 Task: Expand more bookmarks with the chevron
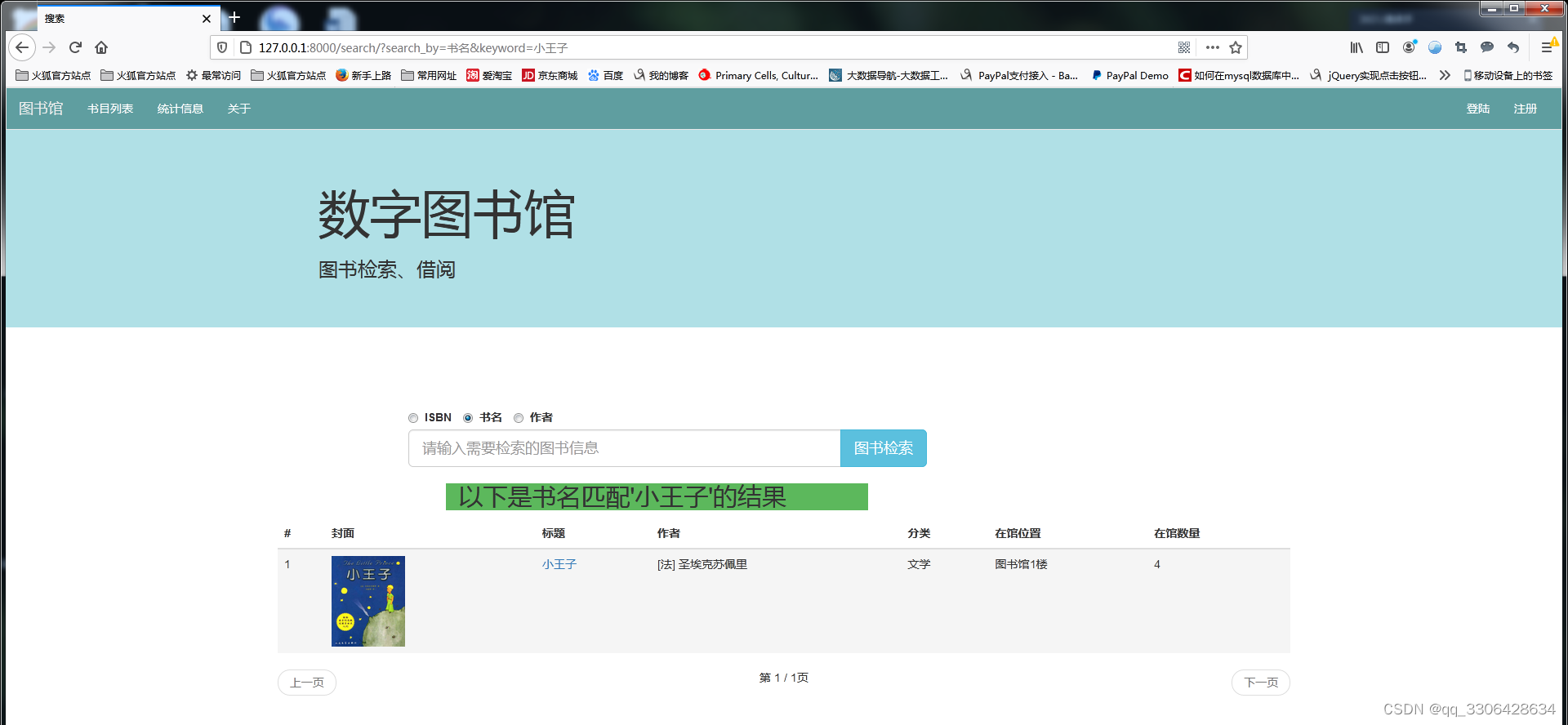[1445, 75]
